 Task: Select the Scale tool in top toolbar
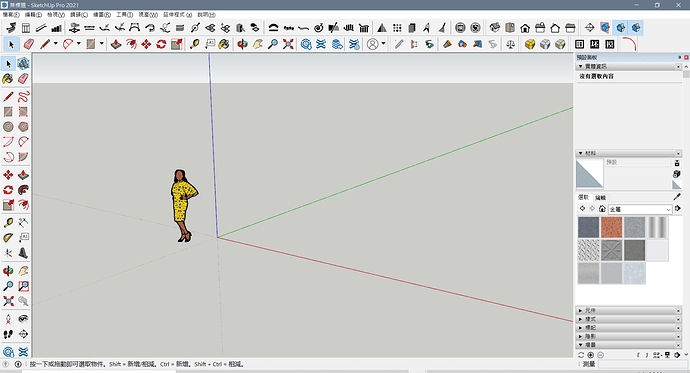coord(176,44)
